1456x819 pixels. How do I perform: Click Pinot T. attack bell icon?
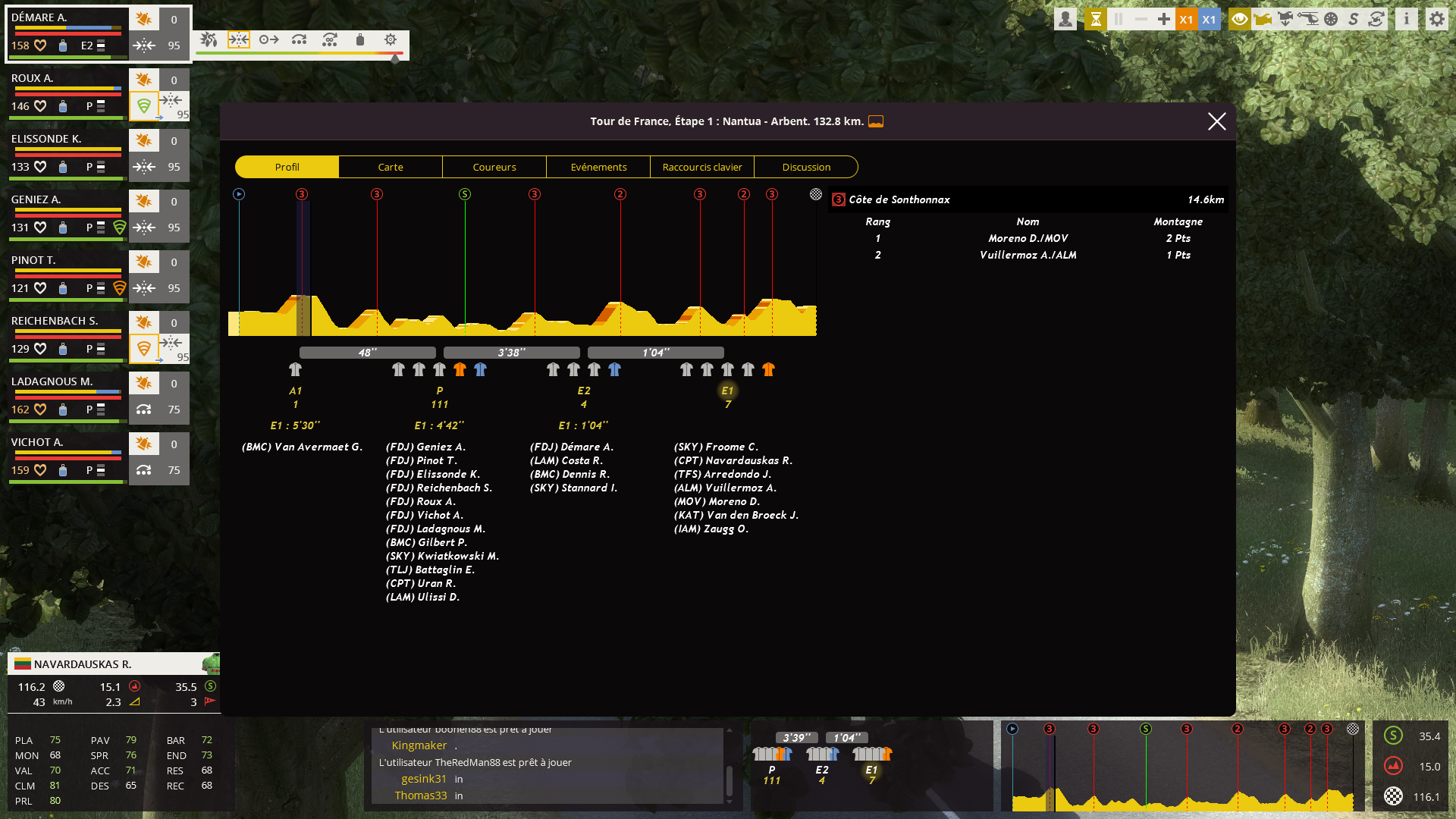(144, 262)
